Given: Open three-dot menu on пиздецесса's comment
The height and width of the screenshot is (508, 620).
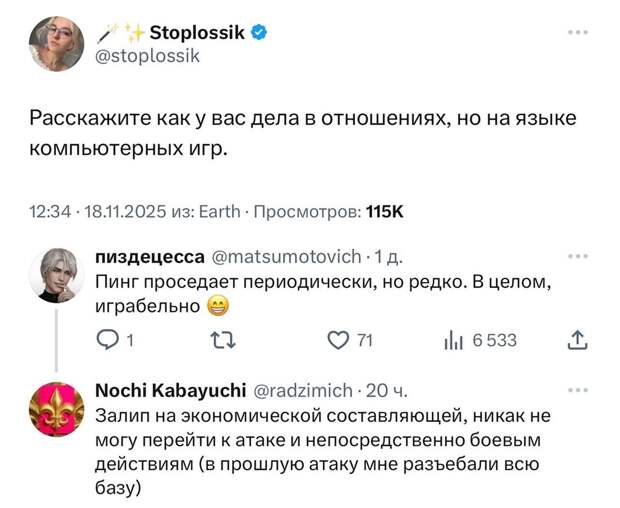Looking at the screenshot, I should [577, 255].
